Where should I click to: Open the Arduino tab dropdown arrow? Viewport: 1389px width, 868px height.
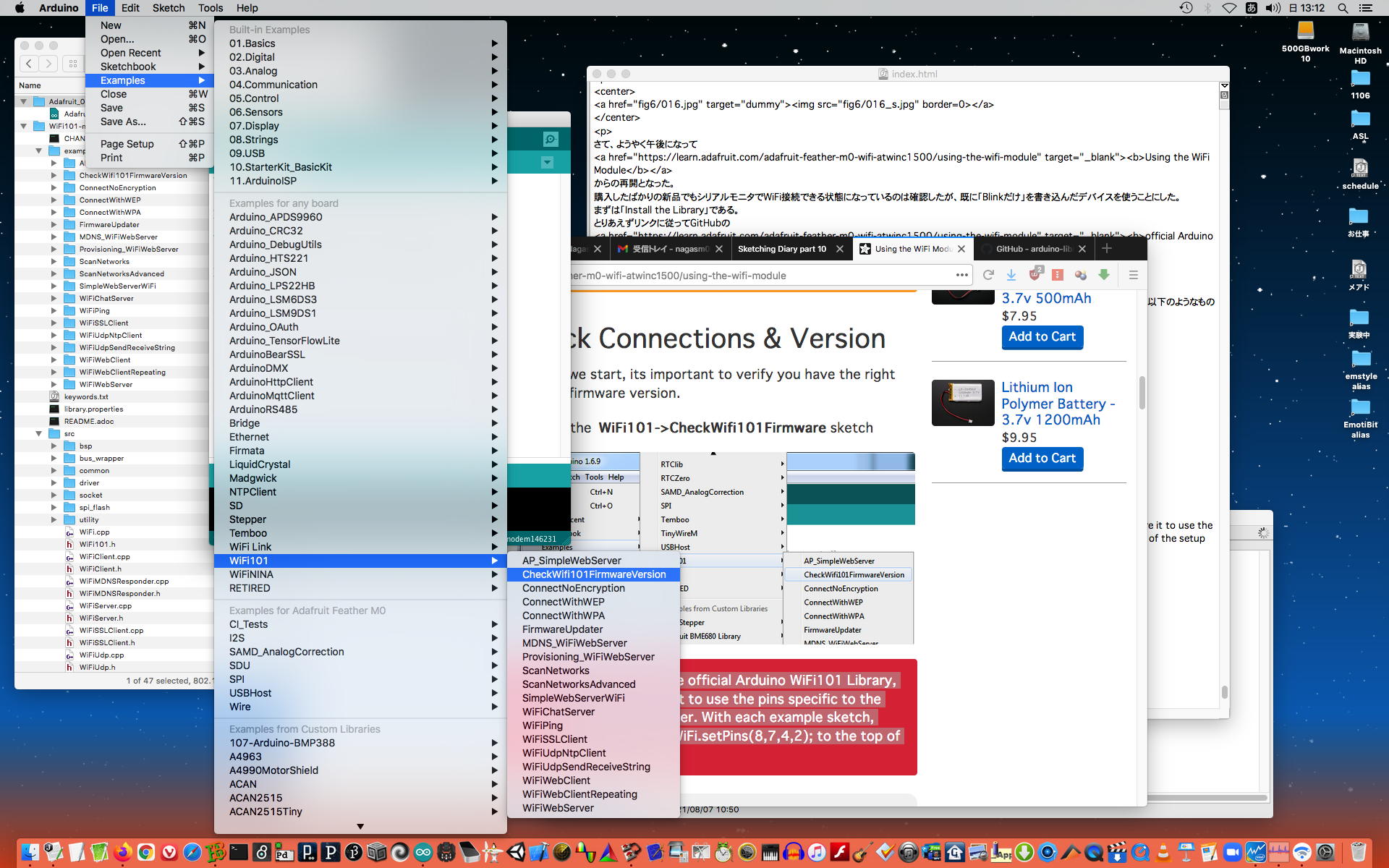click(547, 163)
